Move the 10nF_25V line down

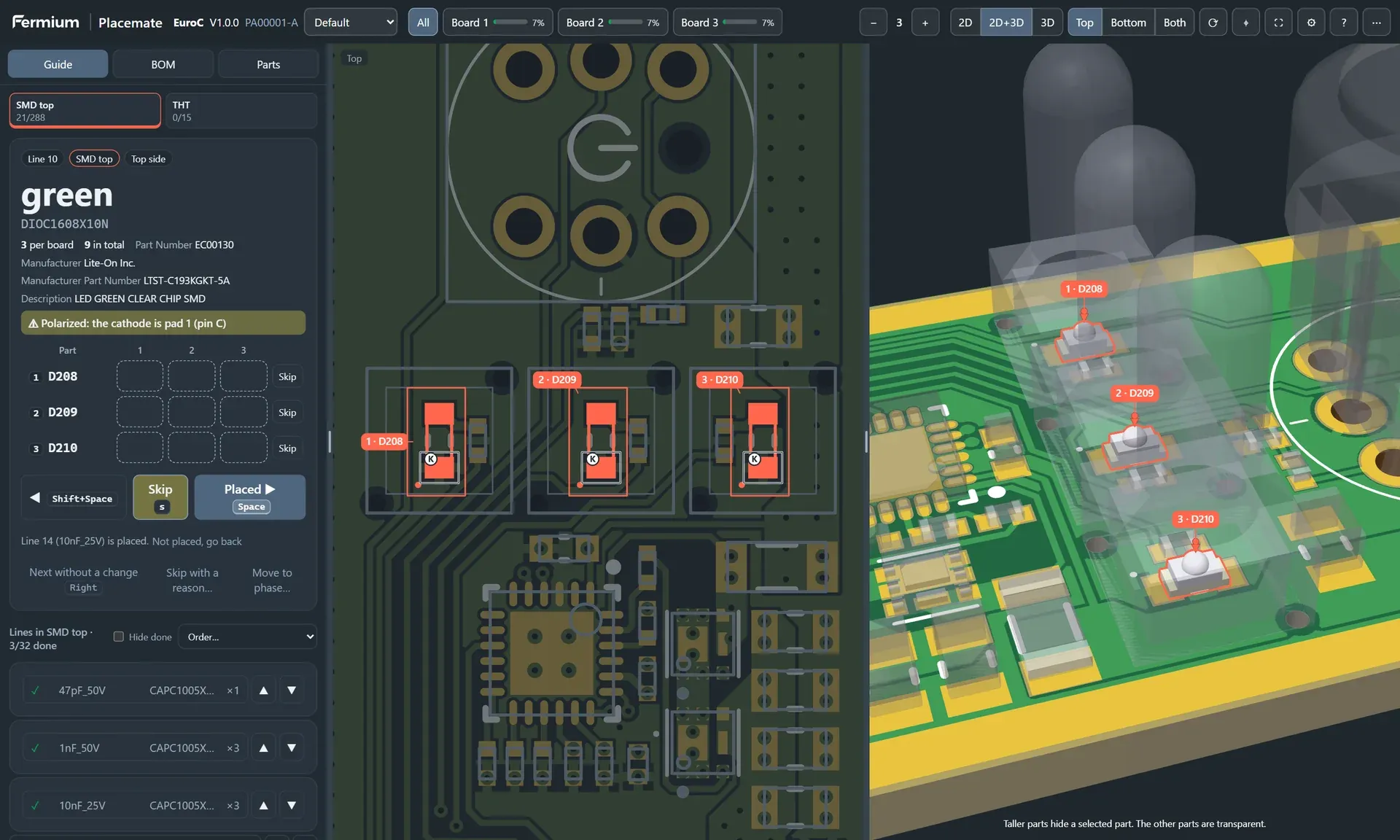click(x=292, y=805)
